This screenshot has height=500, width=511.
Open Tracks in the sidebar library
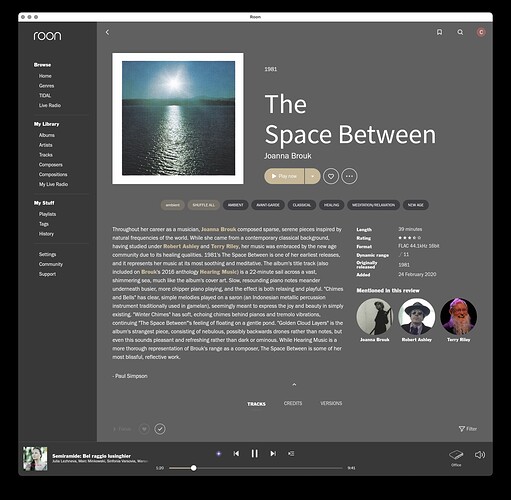[x=46, y=155]
